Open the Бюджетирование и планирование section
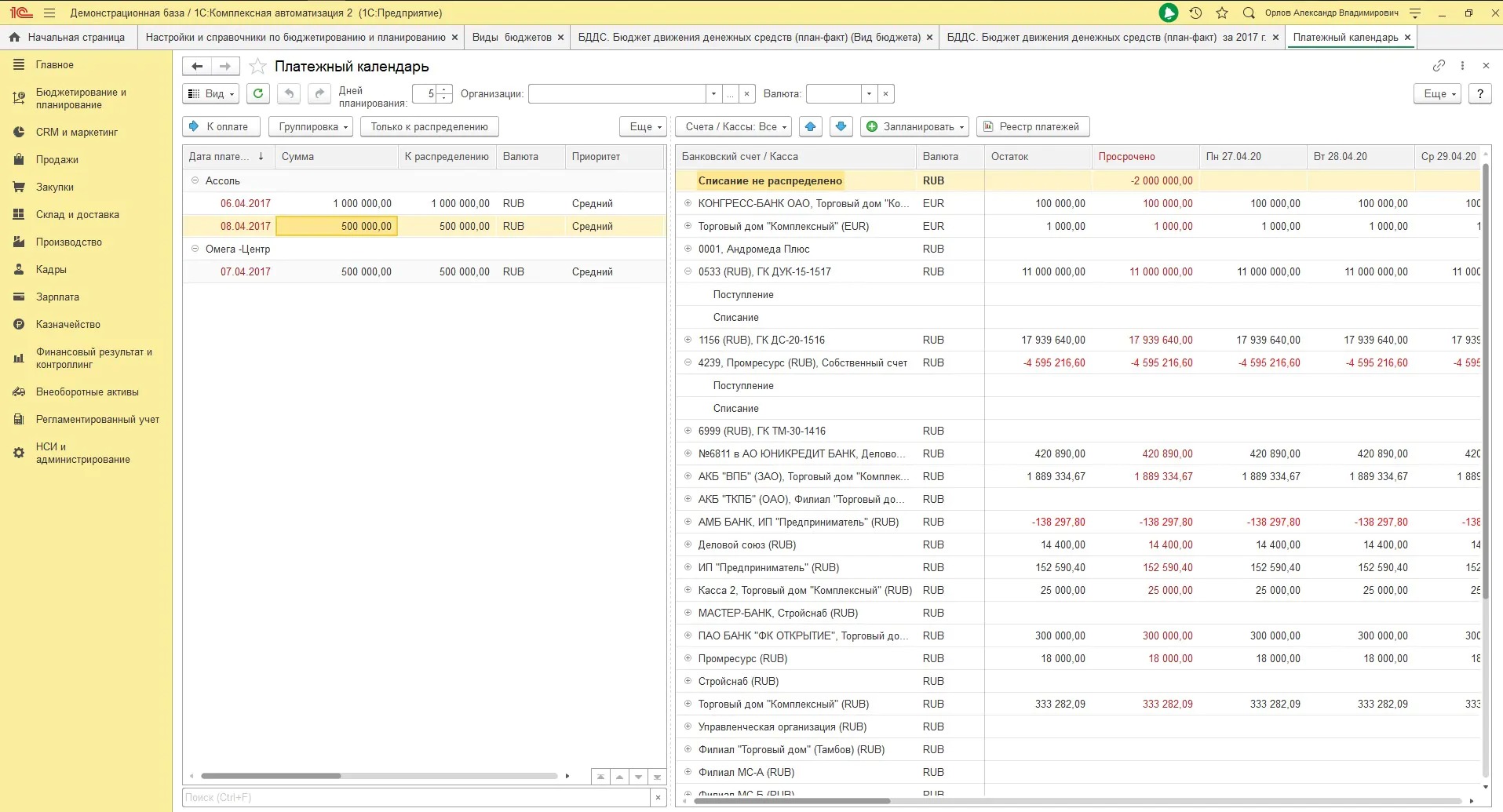1503x812 pixels. coord(81,99)
